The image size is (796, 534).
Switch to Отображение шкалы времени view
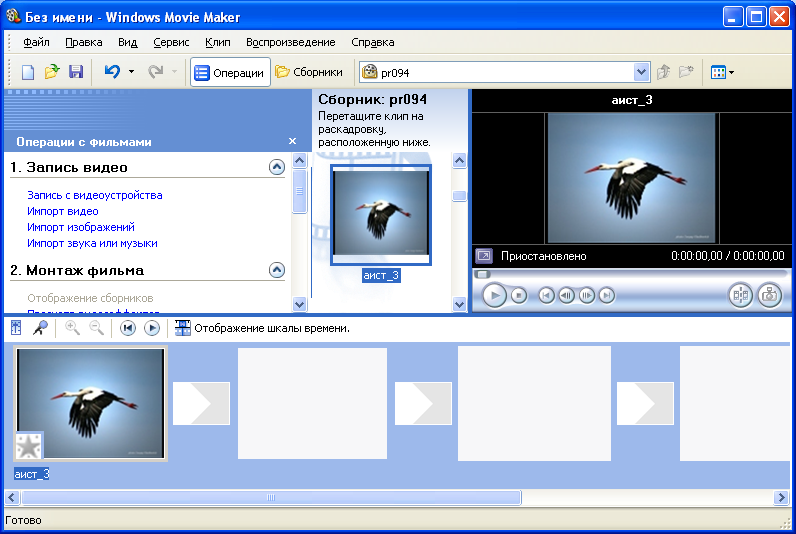click(262, 328)
